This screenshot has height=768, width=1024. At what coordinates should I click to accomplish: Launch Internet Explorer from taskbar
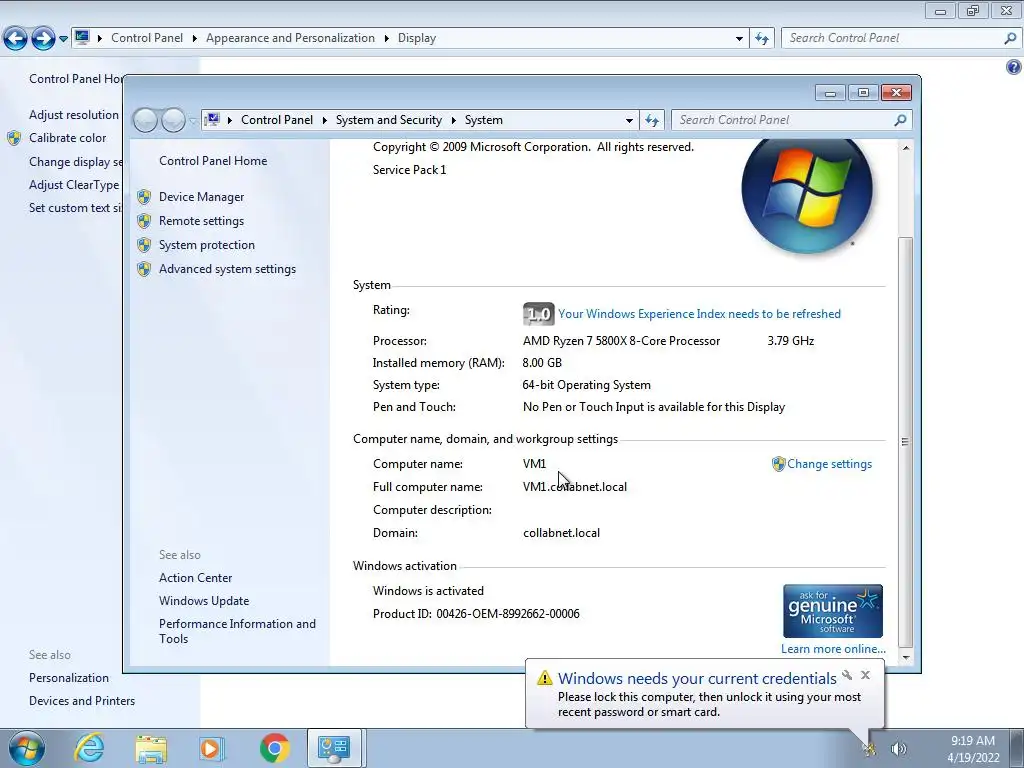tap(88, 748)
